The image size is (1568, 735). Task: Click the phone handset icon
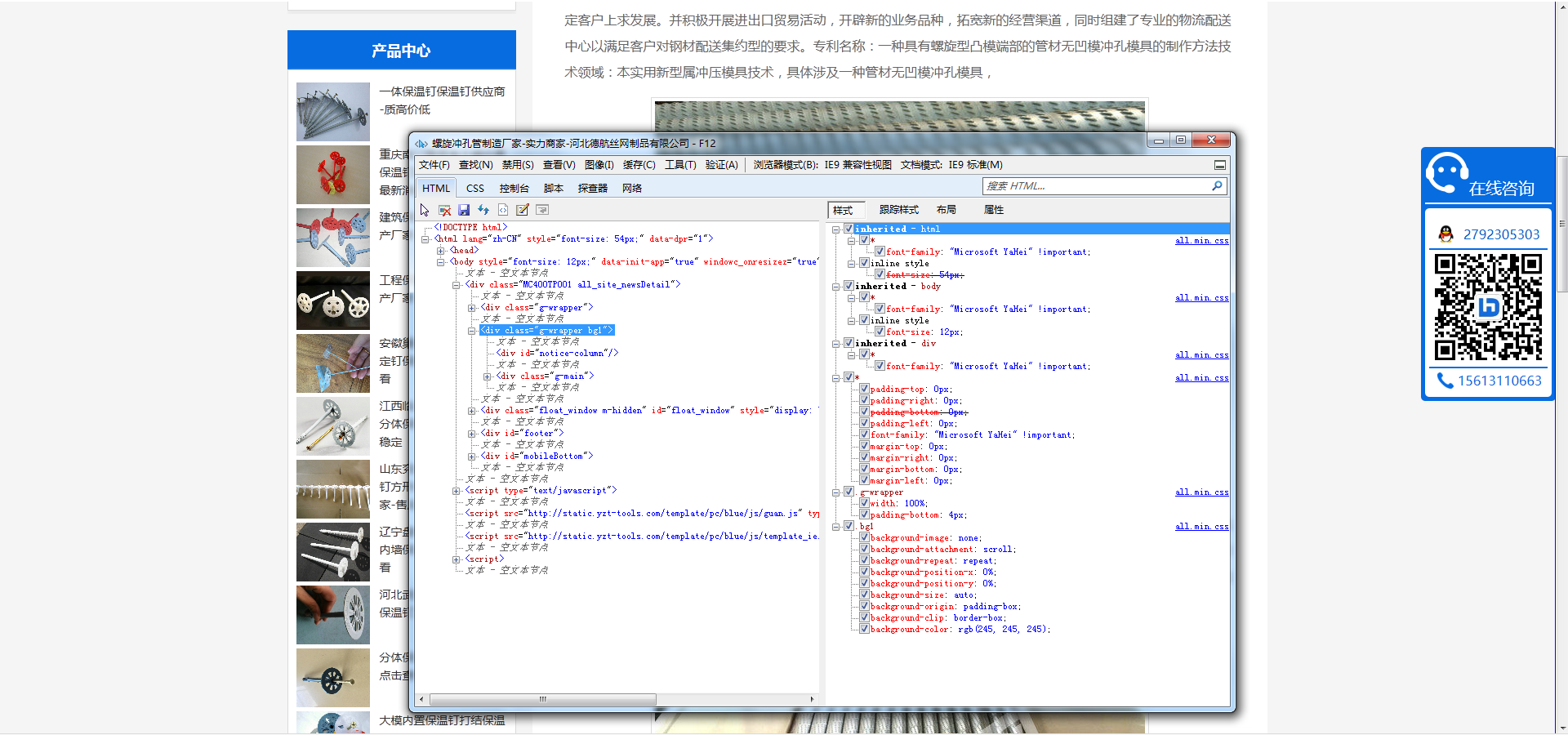coord(1445,381)
